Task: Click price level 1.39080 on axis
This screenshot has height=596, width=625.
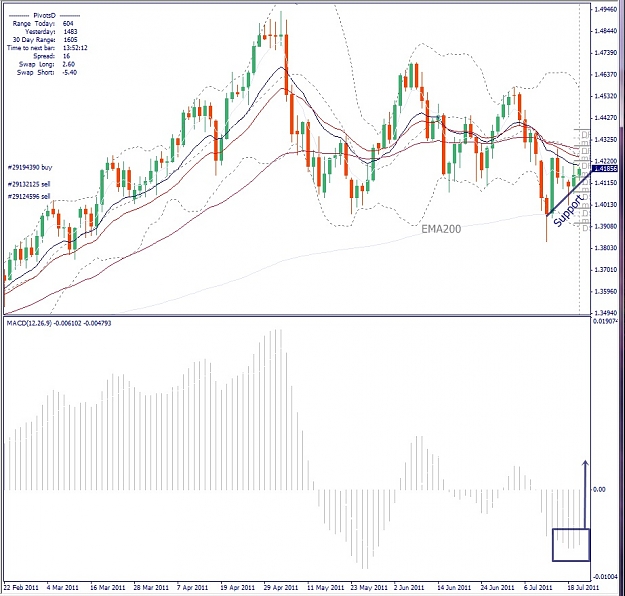Action: pos(605,226)
